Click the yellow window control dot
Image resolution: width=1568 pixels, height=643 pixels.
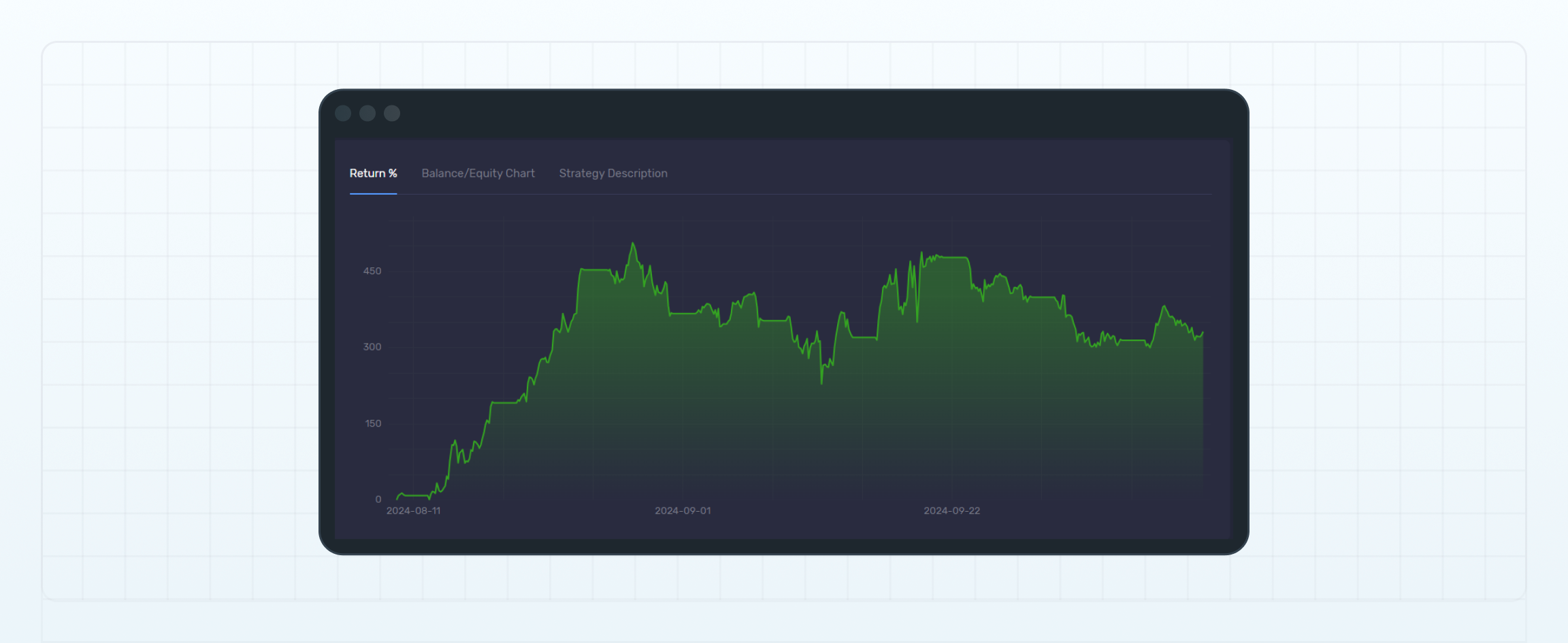point(367,114)
